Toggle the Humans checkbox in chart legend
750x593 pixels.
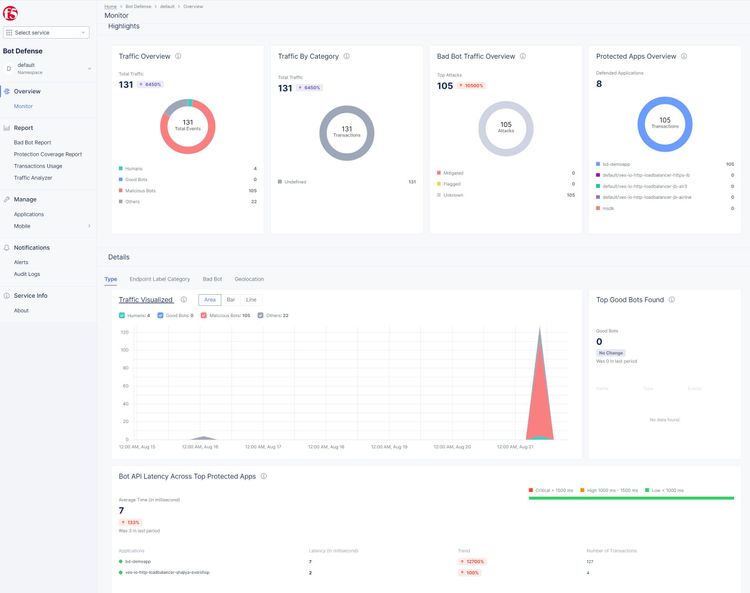coord(122,316)
